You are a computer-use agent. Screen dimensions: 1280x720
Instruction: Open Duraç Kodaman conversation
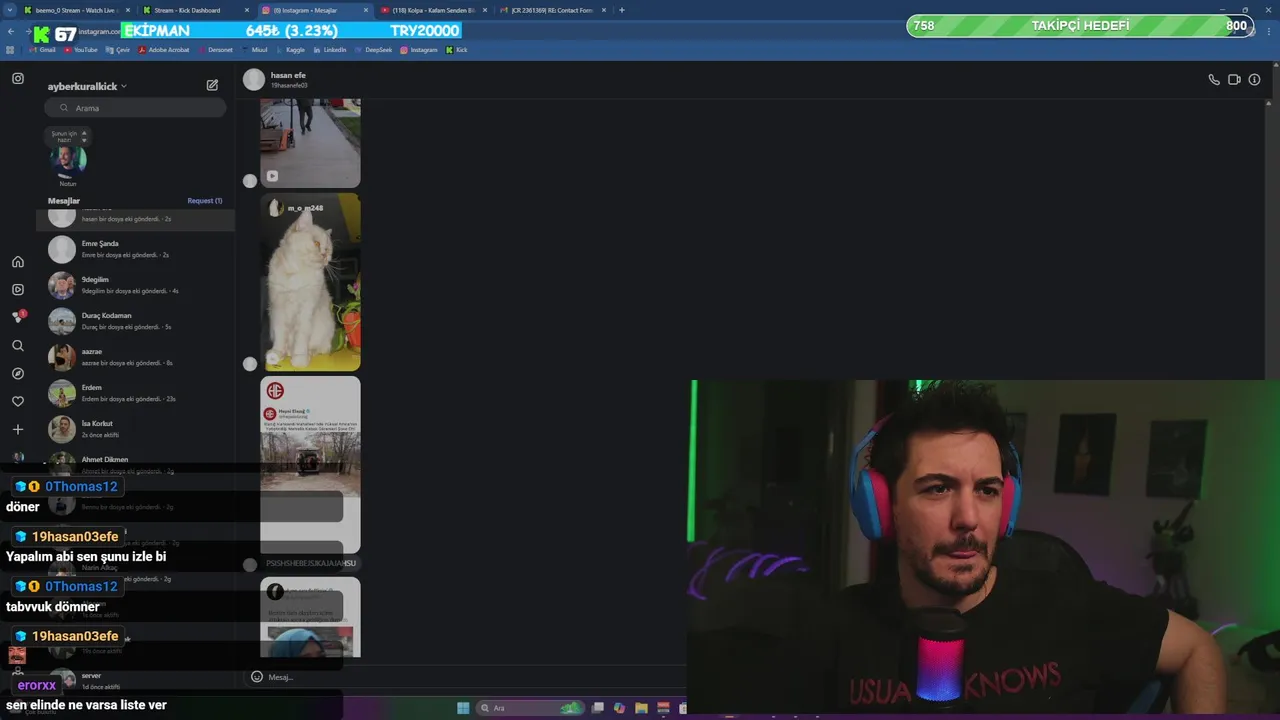click(136, 321)
